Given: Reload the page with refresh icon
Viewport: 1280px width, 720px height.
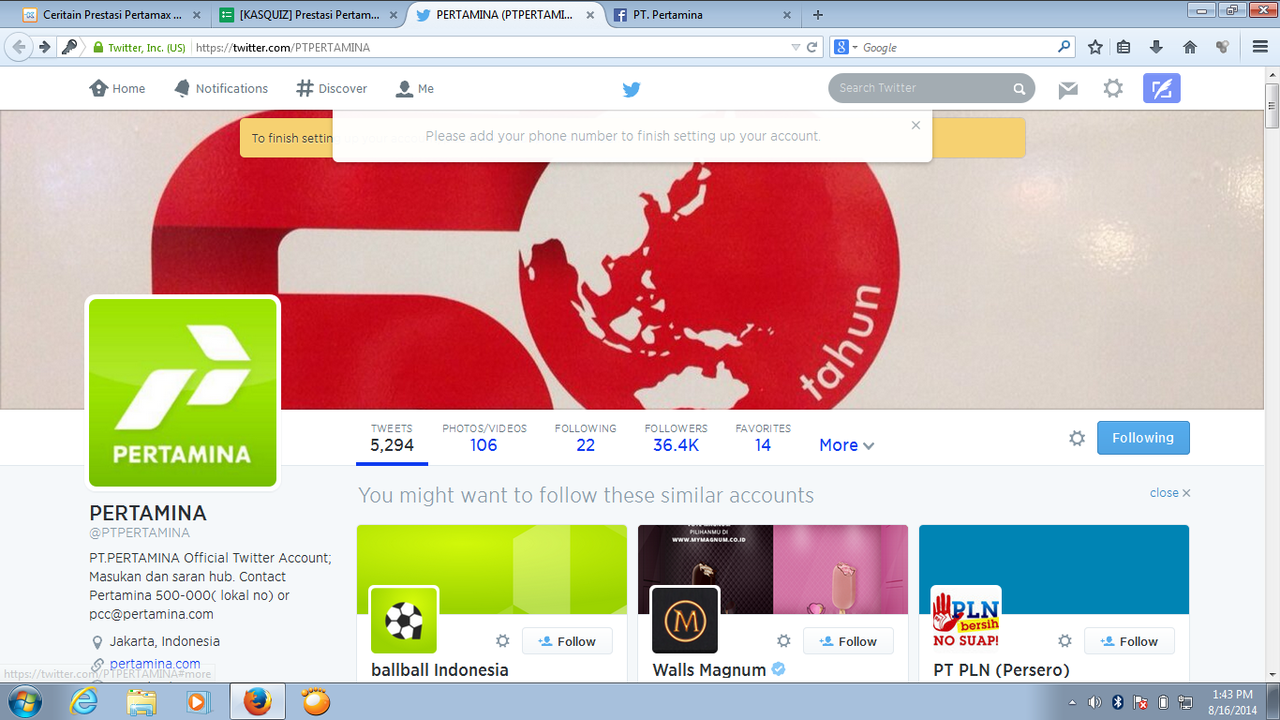Looking at the screenshot, I should [x=812, y=47].
